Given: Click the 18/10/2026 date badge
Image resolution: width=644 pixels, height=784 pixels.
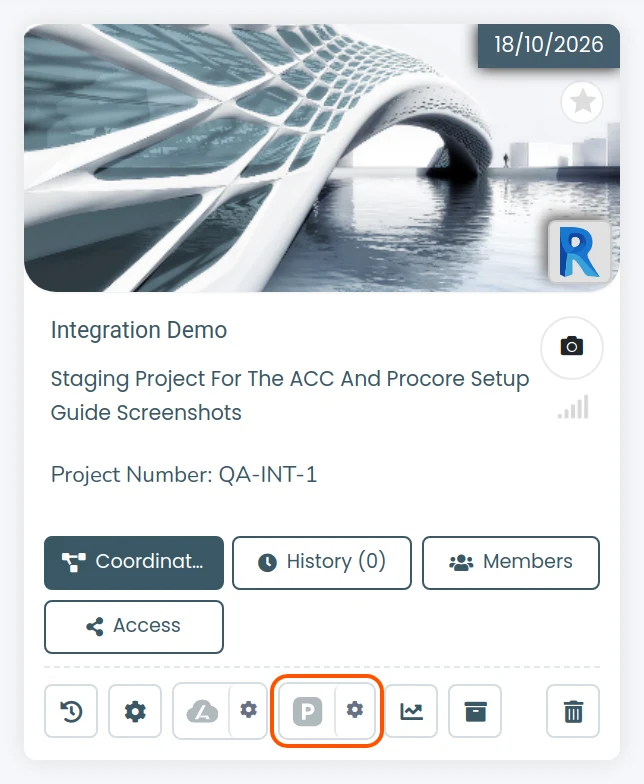Looking at the screenshot, I should 548,45.
